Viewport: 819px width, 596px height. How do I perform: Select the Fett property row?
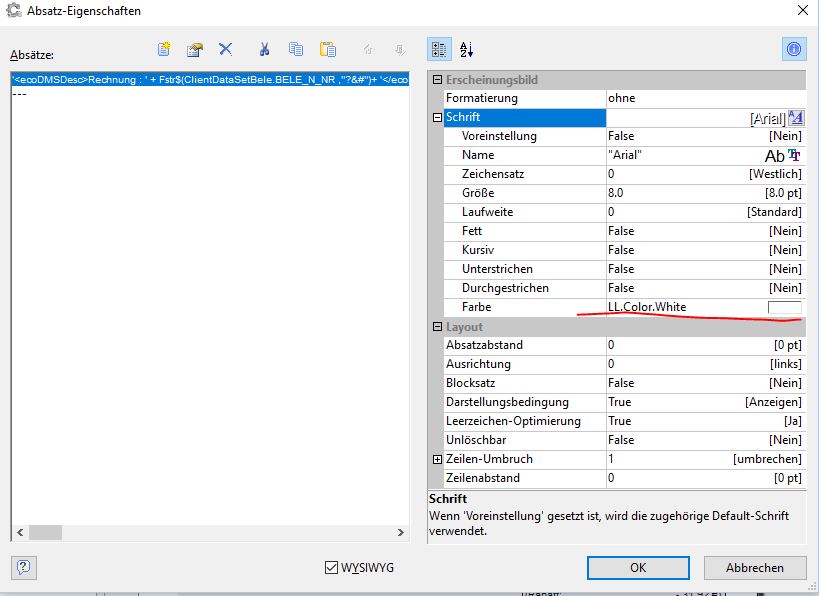525,231
